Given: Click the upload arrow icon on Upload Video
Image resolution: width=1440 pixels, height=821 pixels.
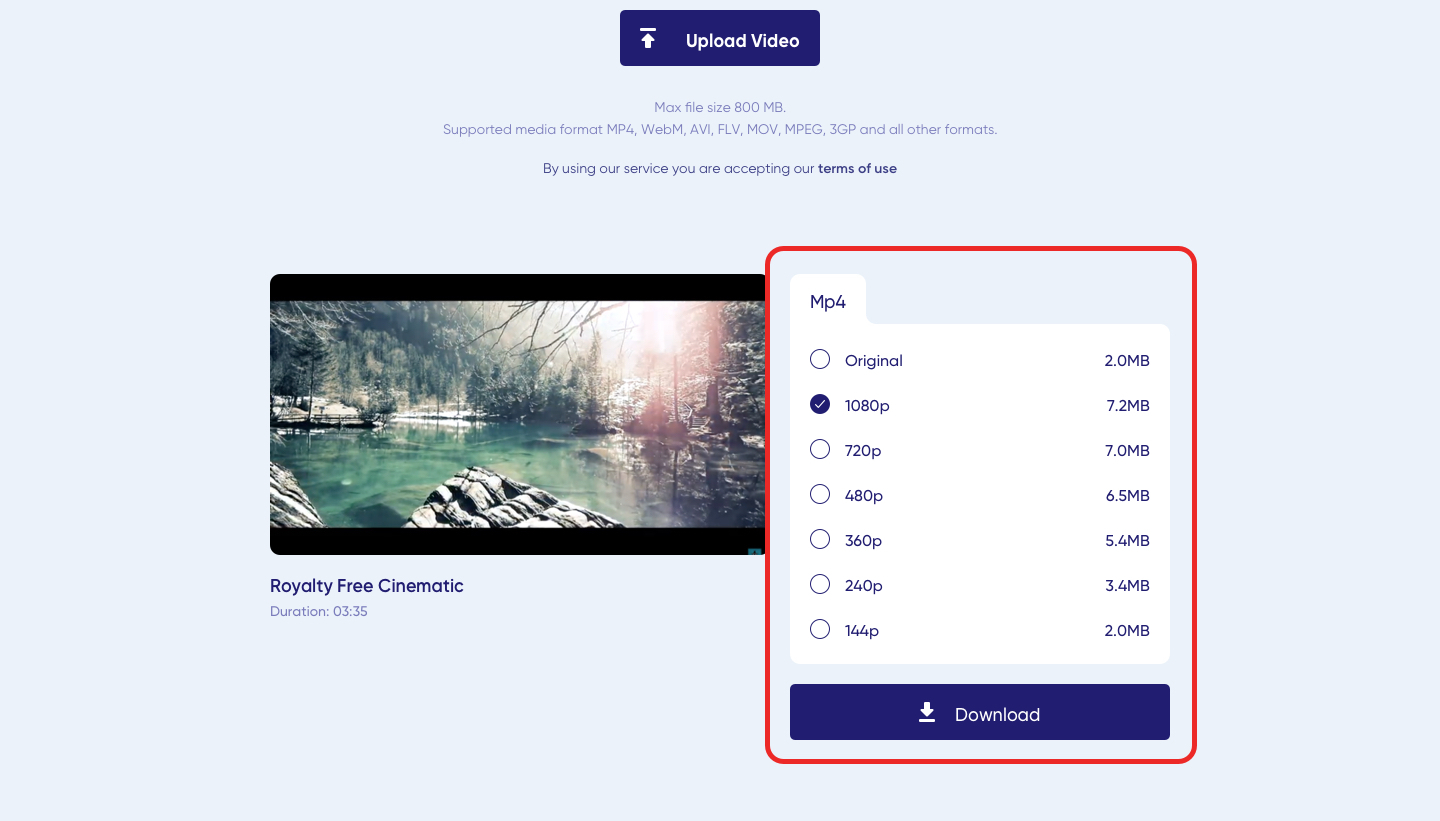Looking at the screenshot, I should click(x=648, y=37).
